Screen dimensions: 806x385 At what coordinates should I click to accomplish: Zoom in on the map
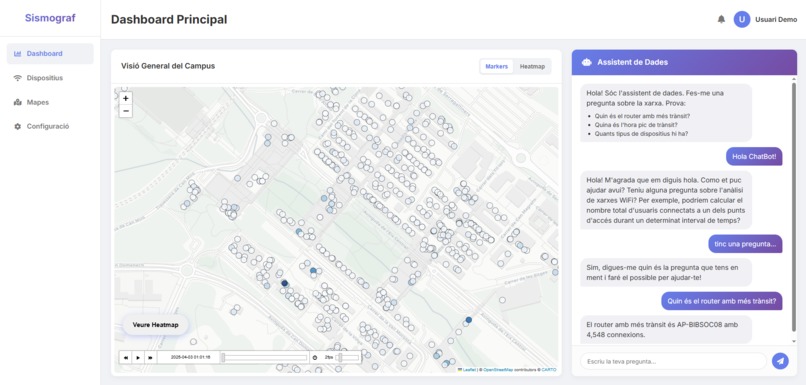[x=126, y=98]
